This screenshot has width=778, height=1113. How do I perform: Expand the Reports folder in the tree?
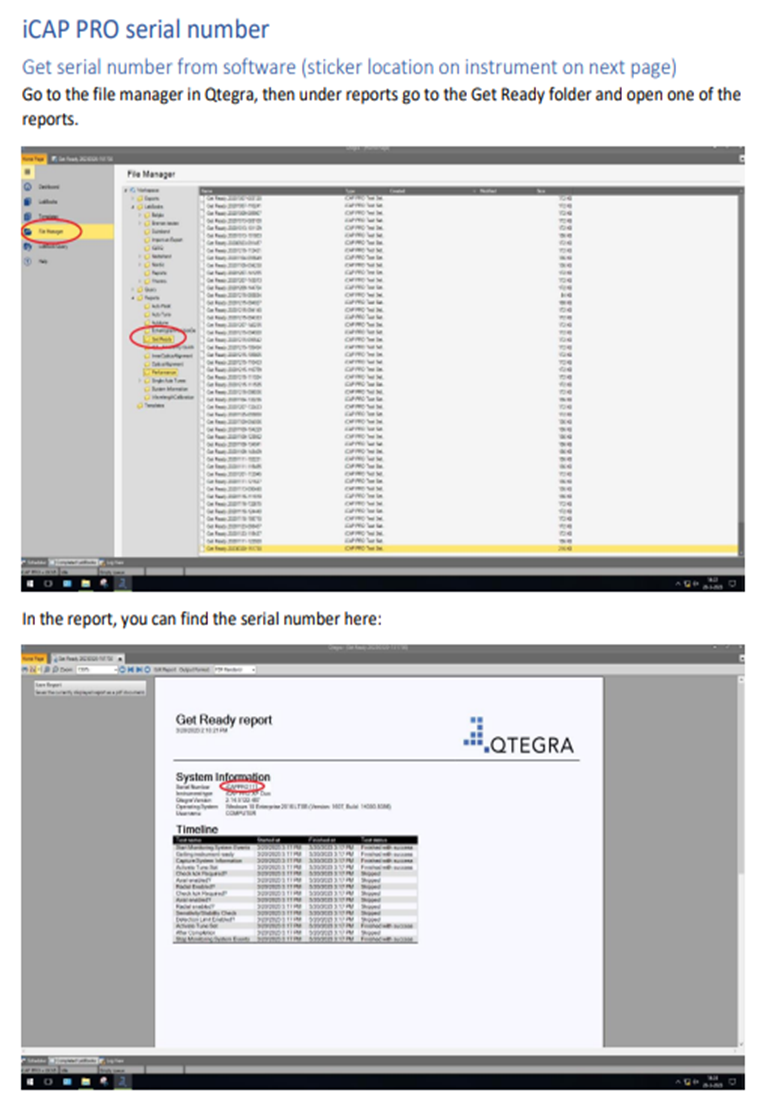point(131,297)
